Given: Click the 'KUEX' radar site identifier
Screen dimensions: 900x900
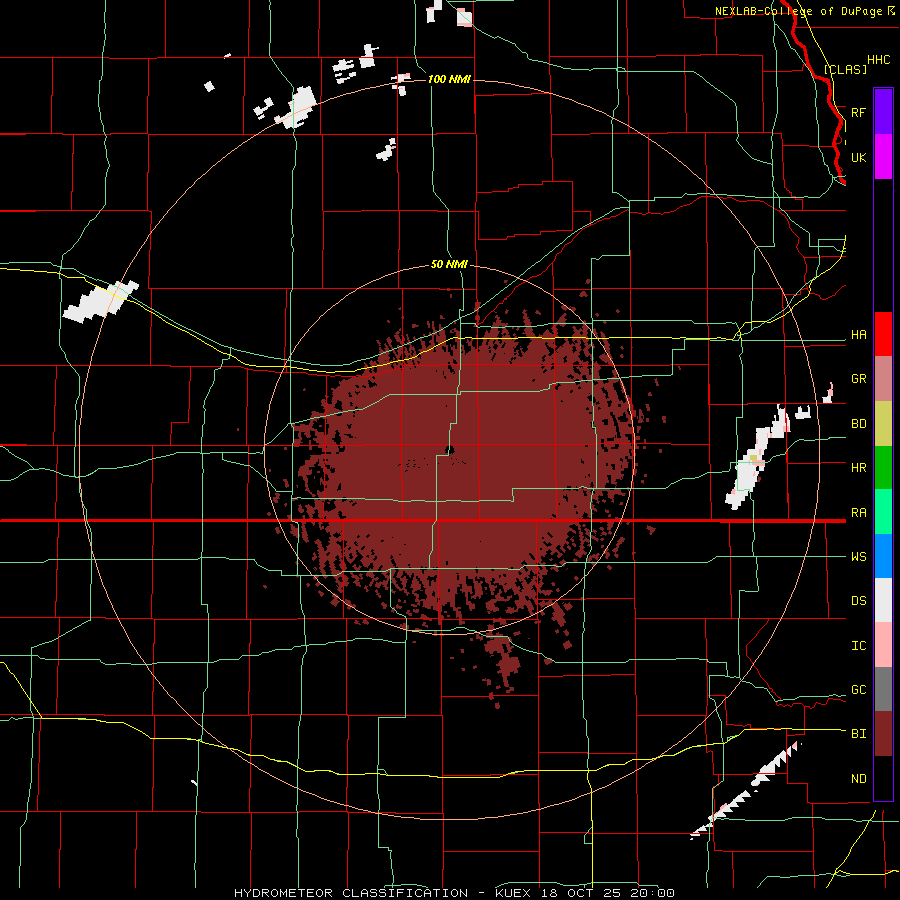Looking at the screenshot, I should pyautogui.click(x=513, y=893).
